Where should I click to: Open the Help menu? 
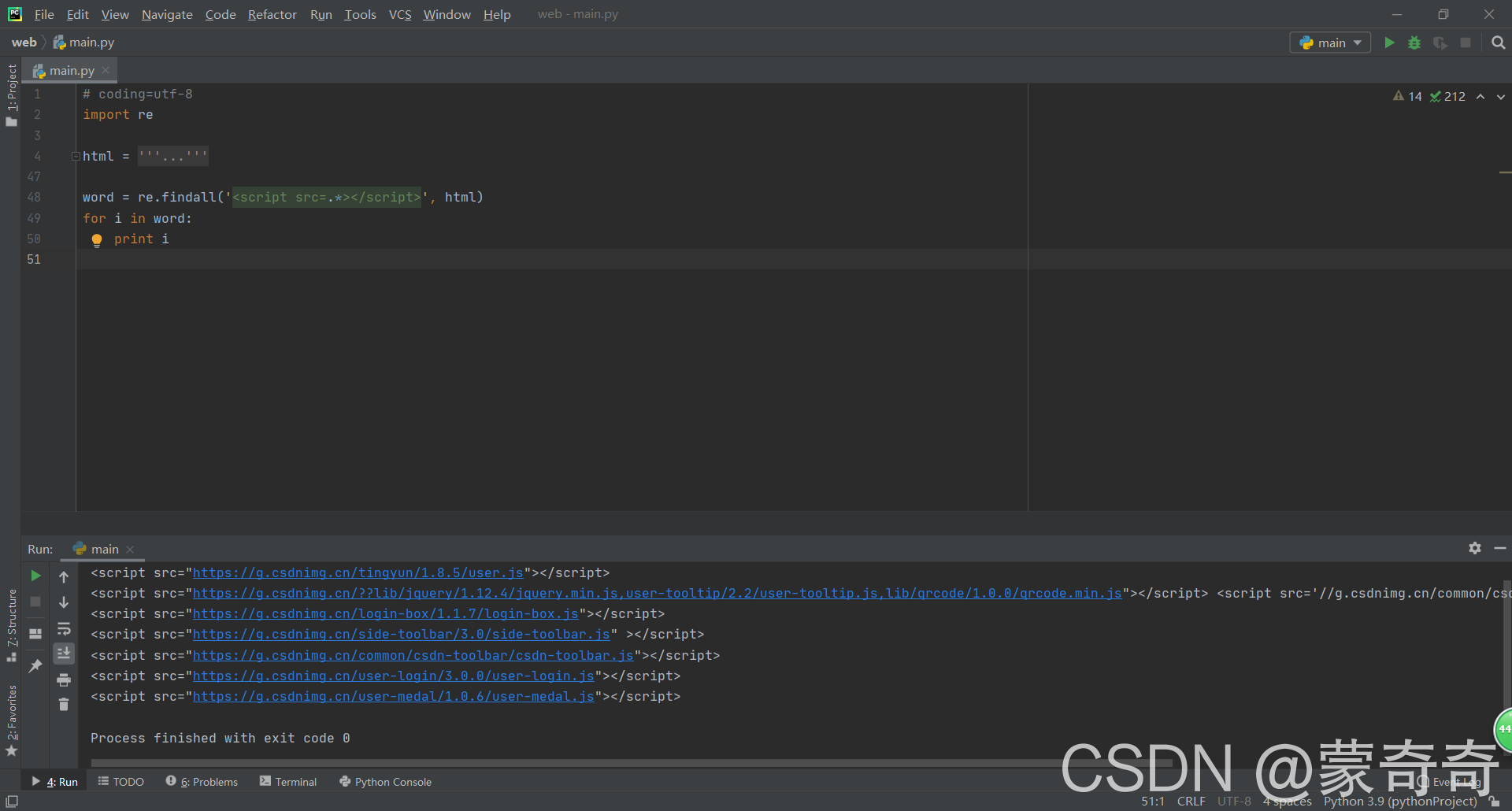tap(497, 14)
